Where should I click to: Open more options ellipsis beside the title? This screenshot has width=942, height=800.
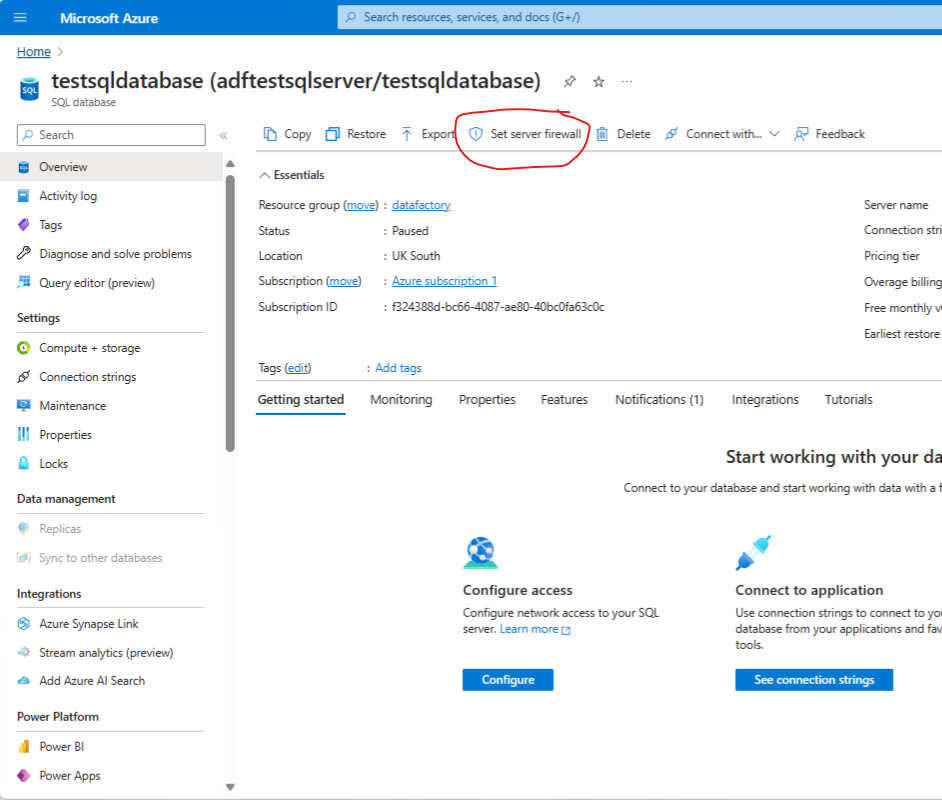pos(627,81)
